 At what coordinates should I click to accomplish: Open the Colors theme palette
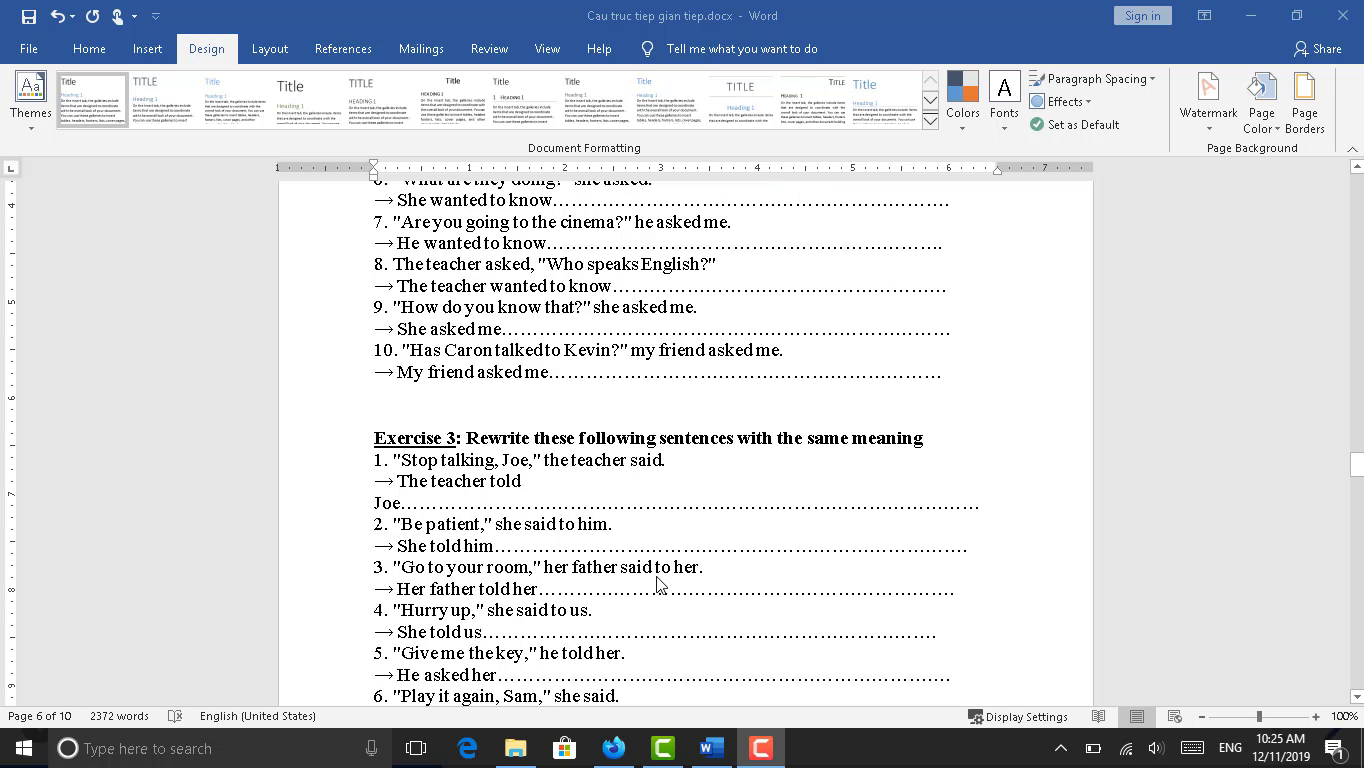click(962, 101)
